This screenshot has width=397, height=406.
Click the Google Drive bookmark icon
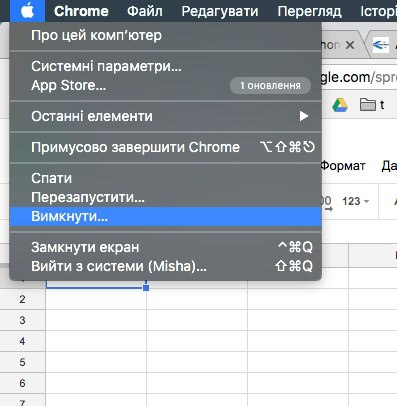[x=340, y=105]
